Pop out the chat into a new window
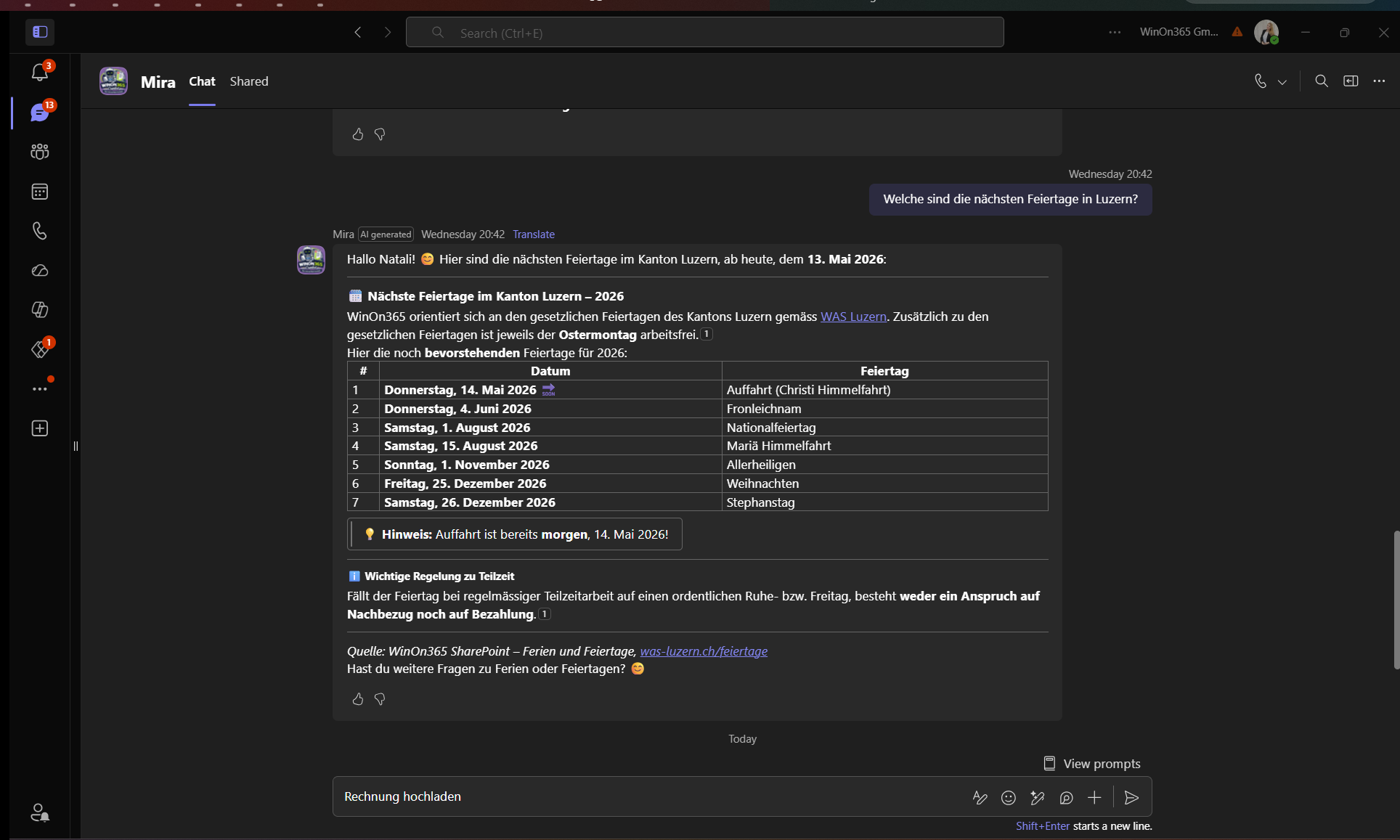 click(1351, 81)
